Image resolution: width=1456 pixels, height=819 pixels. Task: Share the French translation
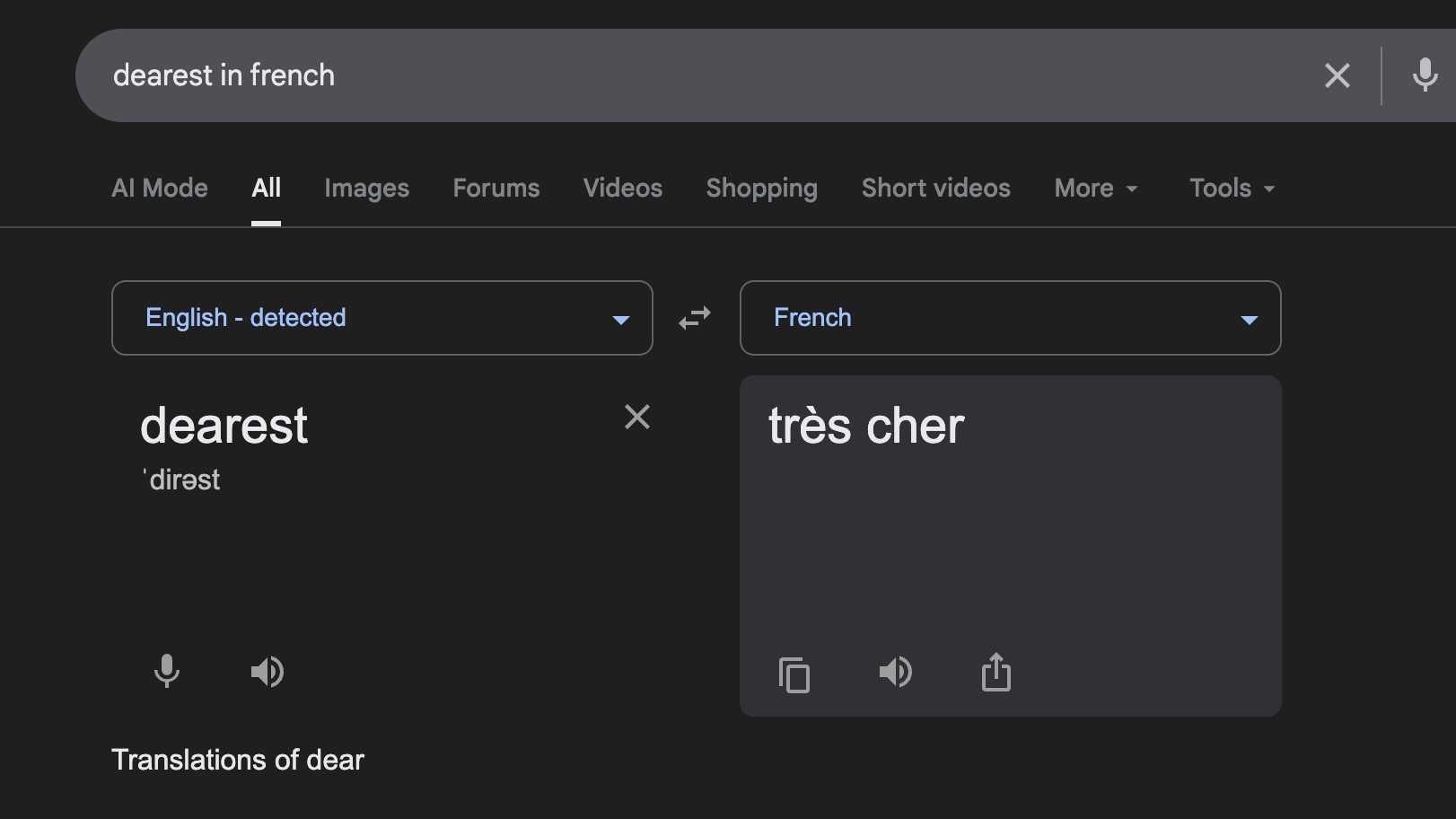996,672
